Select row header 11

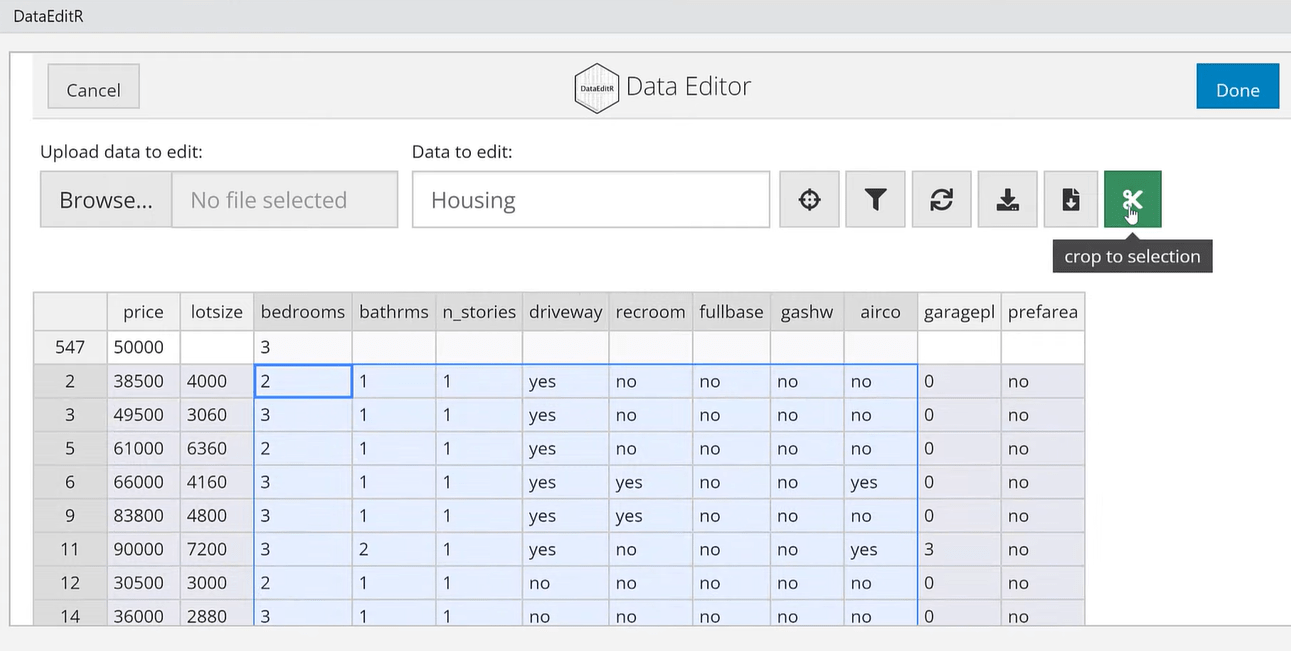pyautogui.click(x=71, y=549)
